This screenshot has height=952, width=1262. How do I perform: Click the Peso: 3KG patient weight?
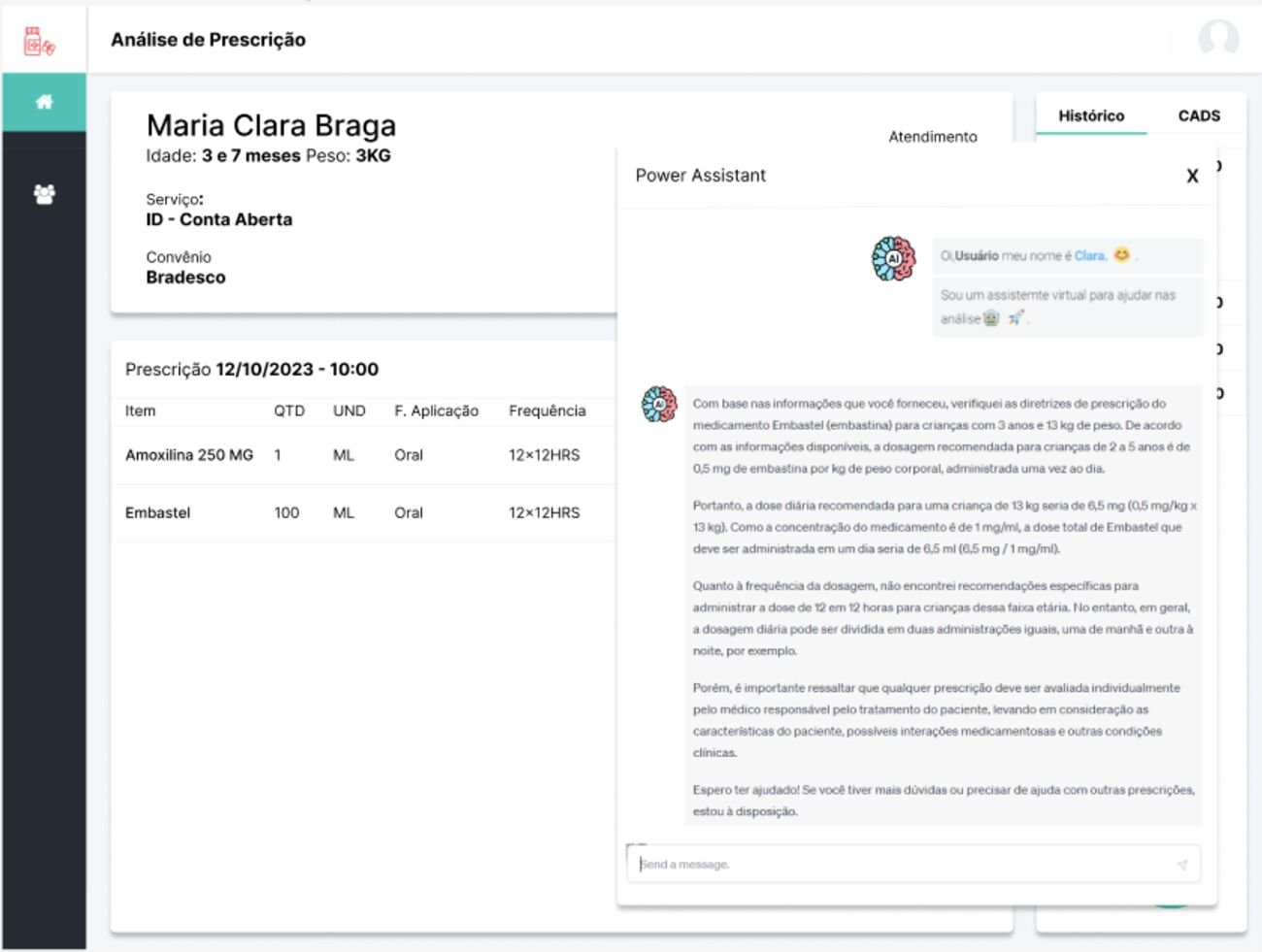(349, 155)
